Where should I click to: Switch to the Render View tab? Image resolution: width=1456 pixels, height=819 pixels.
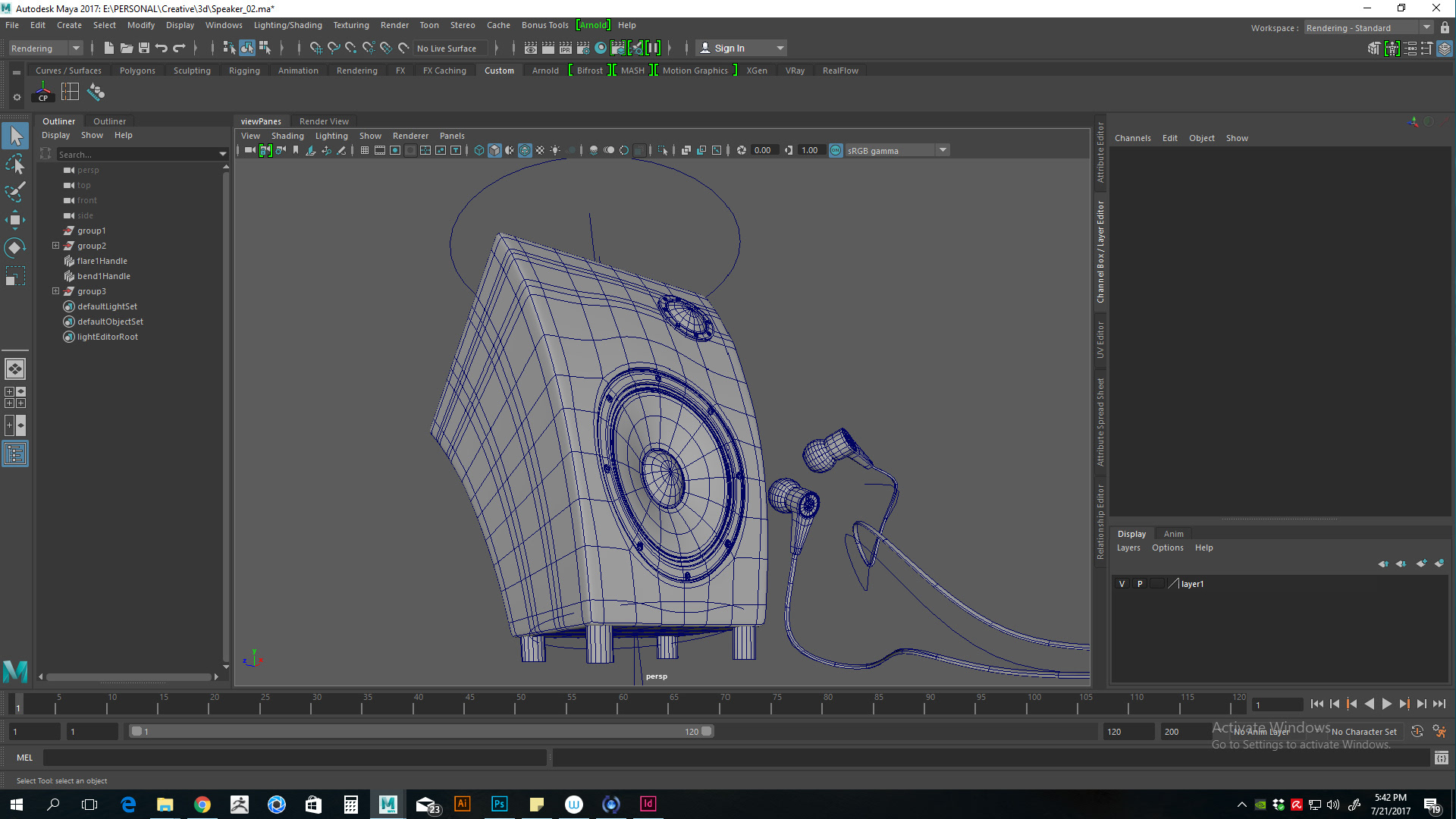[324, 121]
